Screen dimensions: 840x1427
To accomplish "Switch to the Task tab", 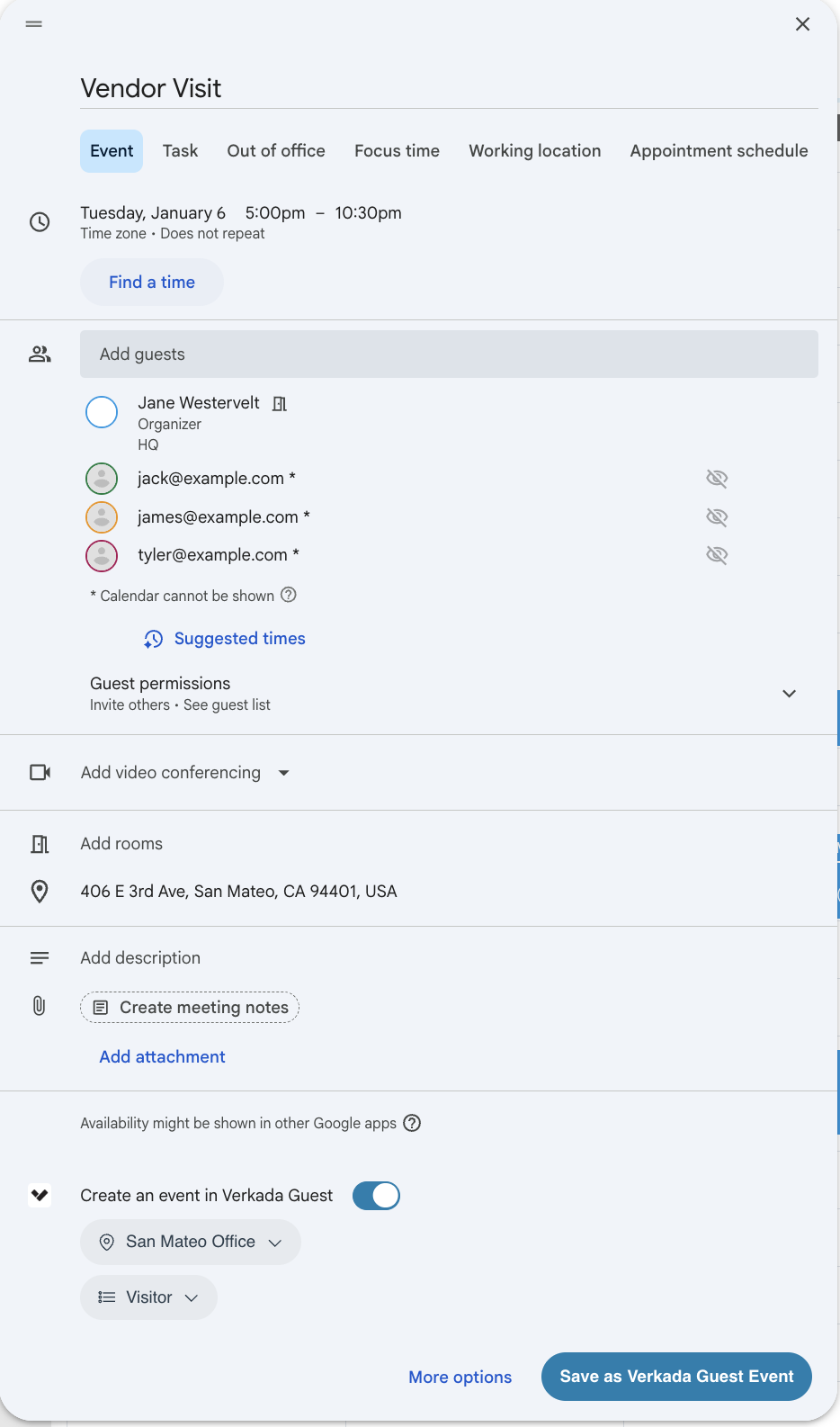I will [180, 151].
